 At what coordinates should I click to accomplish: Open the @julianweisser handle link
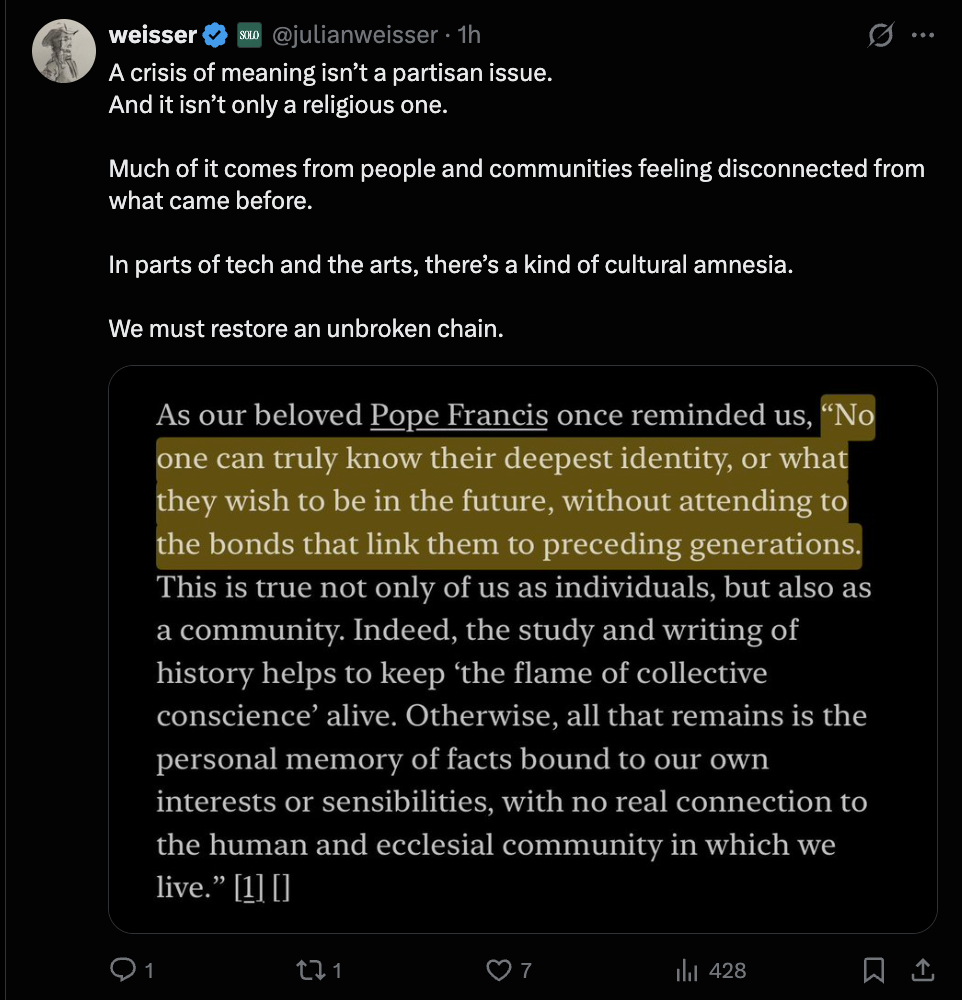coord(354,36)
